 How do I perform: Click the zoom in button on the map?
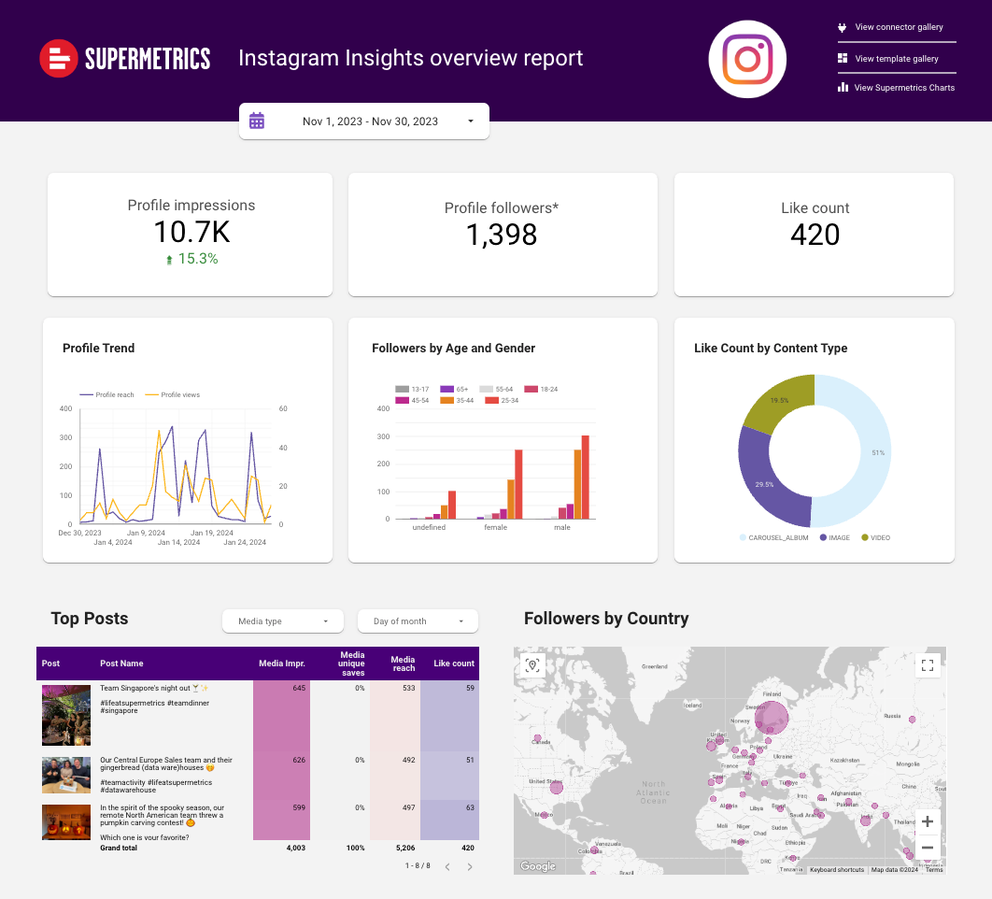(x=928, y=821)
